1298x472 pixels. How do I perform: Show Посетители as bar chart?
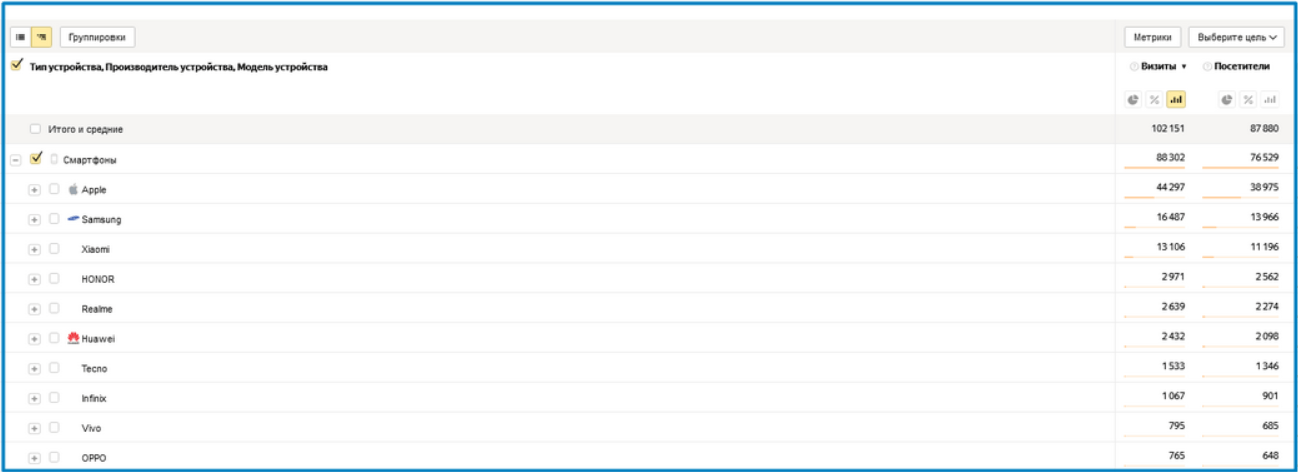tap(1270, 99)
